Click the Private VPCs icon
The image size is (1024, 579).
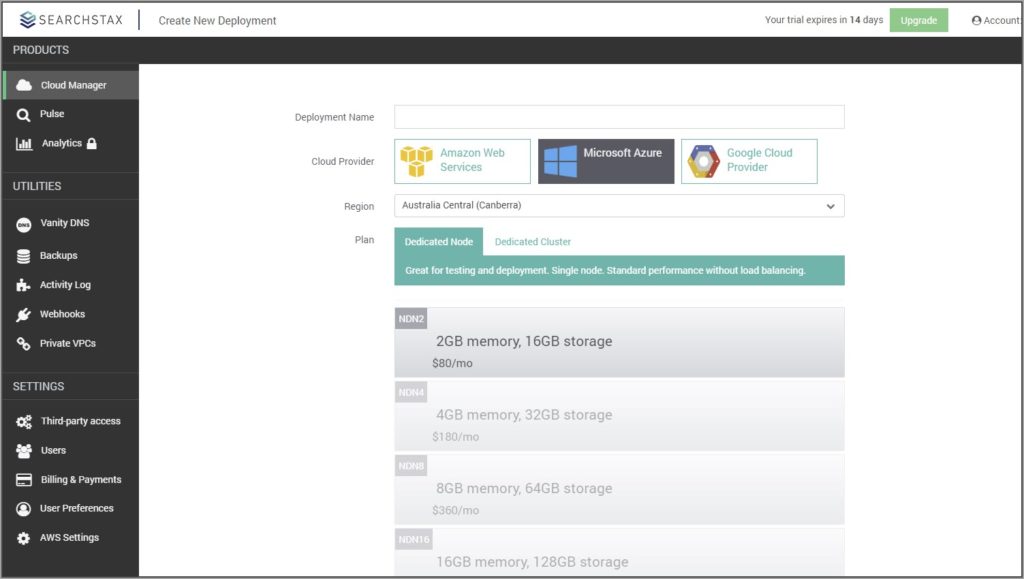point(24,344)
